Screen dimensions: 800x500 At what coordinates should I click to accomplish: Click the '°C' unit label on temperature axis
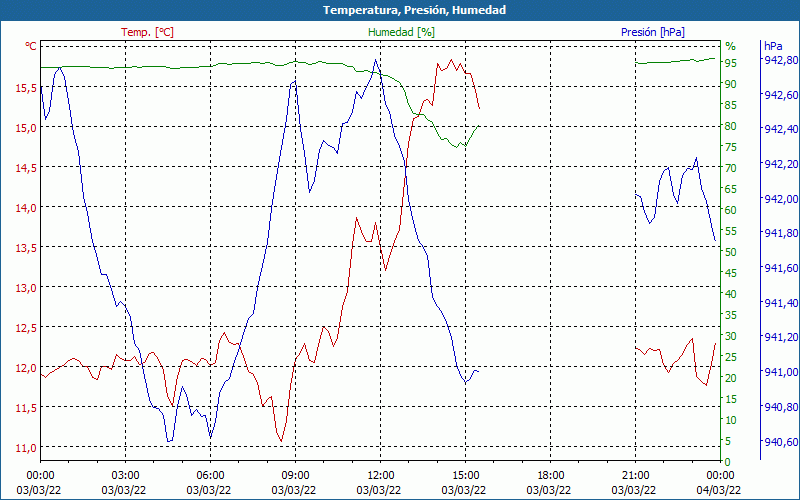pyautogui.click(x=31, y=46)
